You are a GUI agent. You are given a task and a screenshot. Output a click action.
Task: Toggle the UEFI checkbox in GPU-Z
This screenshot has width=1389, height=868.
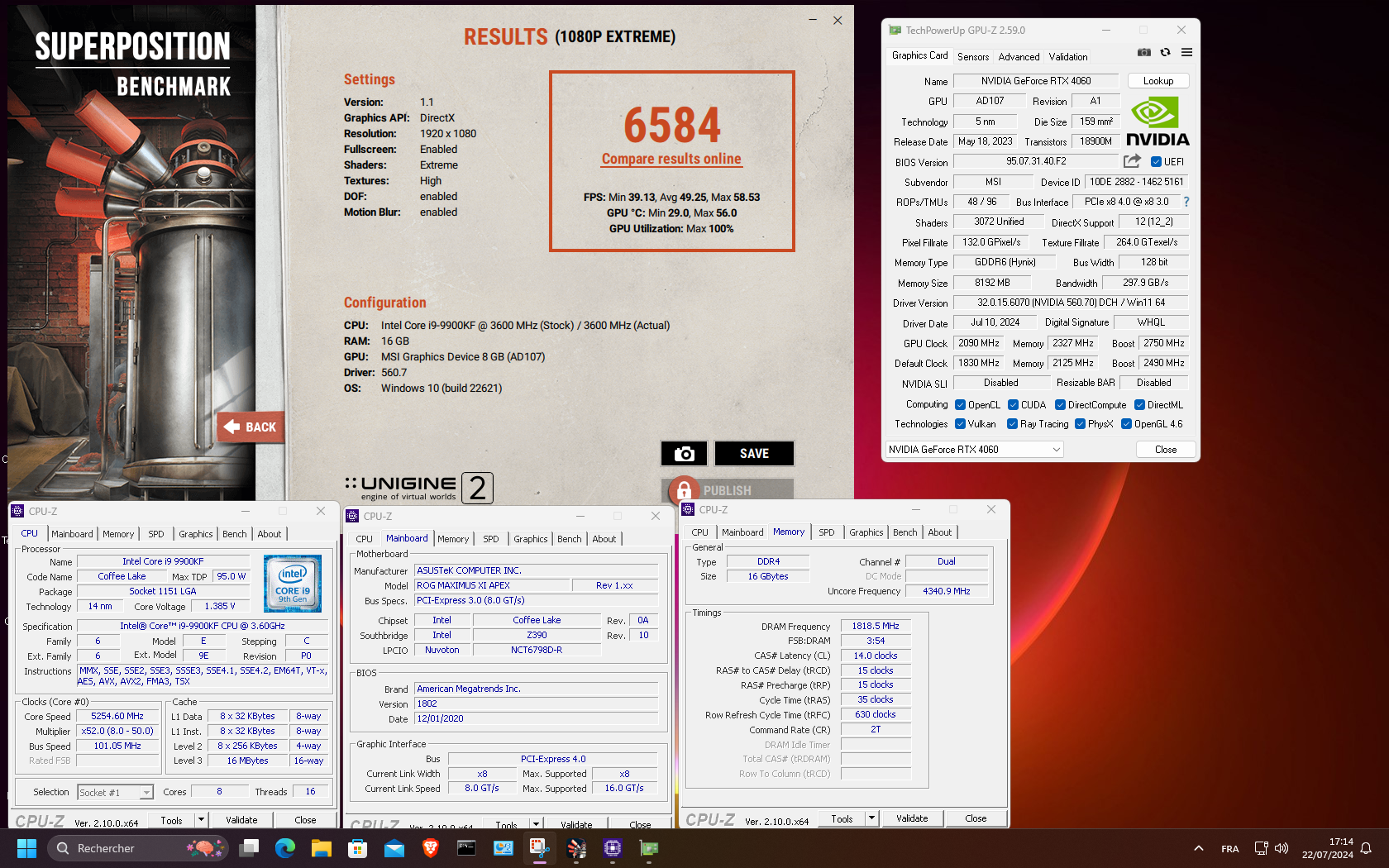pos(1156,162)
